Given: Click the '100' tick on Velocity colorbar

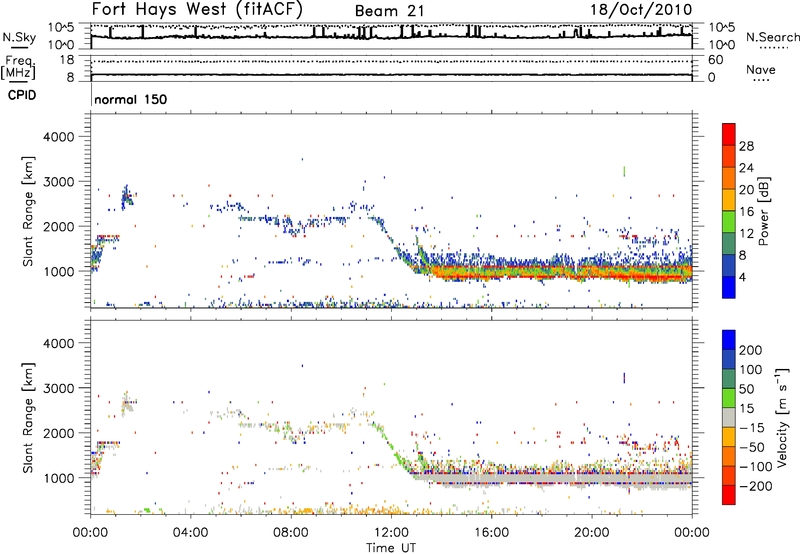Looking at the screenshot, I should pyautogui.click(x=751, y=370).
